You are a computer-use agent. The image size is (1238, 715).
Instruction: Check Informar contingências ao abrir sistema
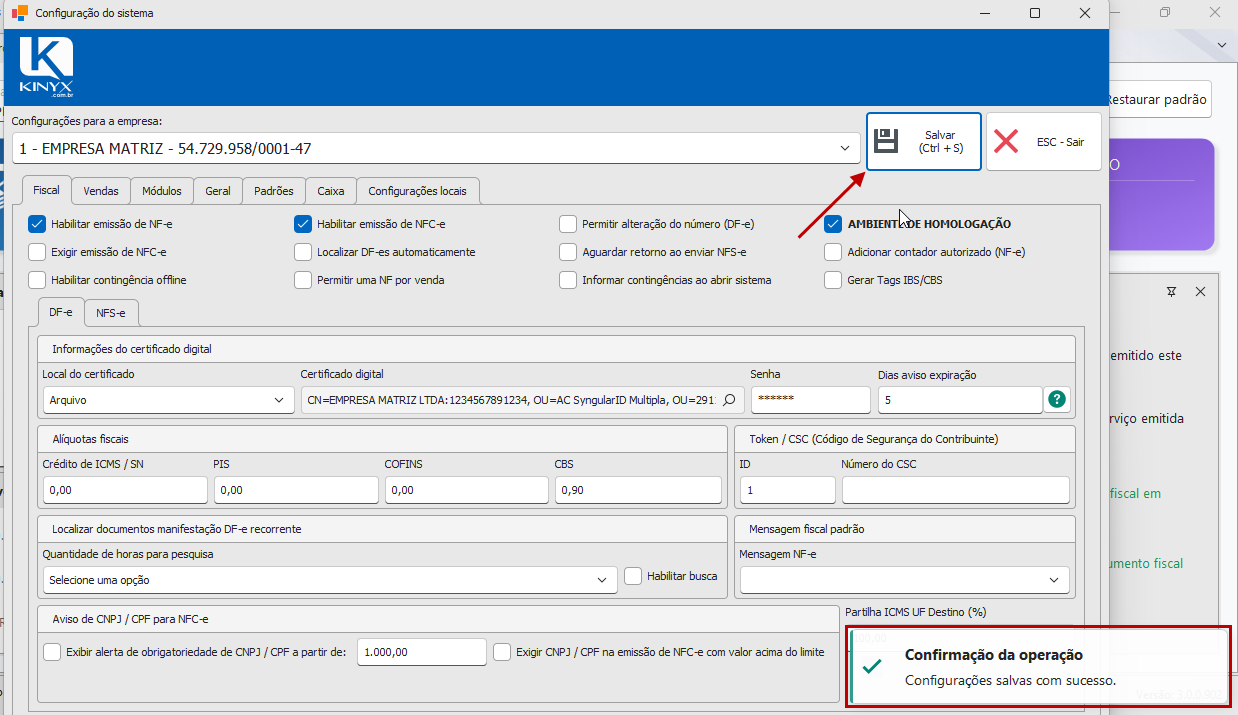coord(568,280)
